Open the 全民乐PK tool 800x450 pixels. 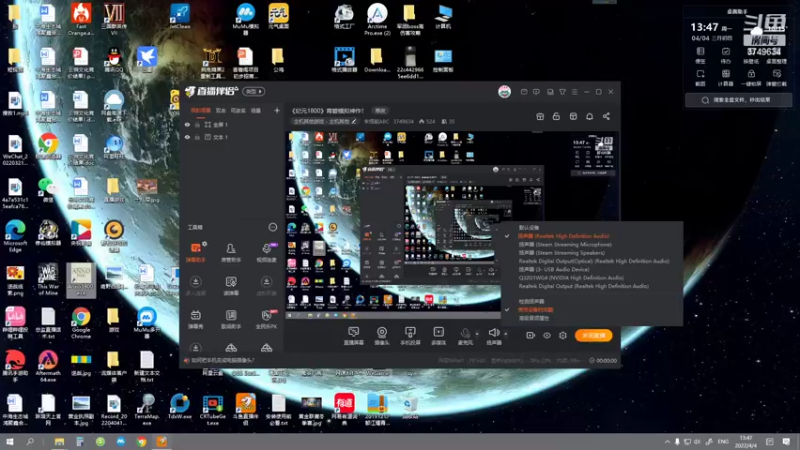pyautogui.click(x=266, y=319)
